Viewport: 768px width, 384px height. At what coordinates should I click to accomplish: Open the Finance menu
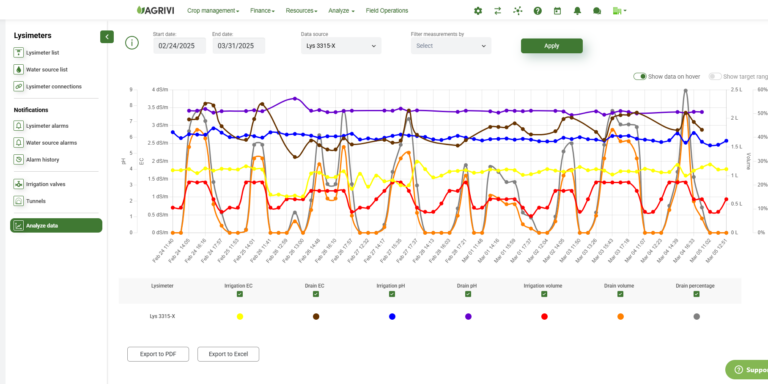click(263, 10)
